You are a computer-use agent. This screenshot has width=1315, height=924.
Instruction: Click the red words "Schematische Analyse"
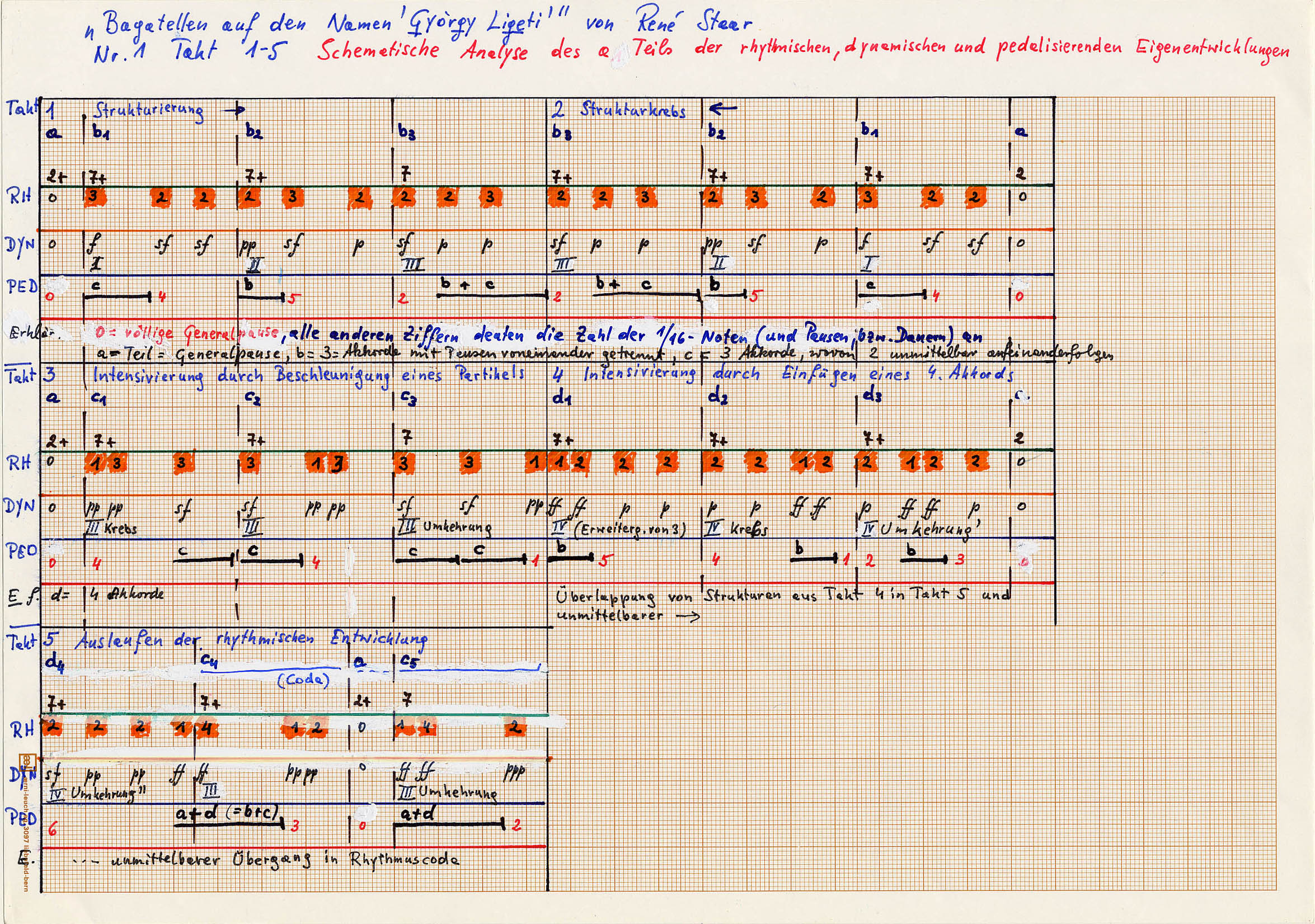pyautogui.click(x=422, y=51)
